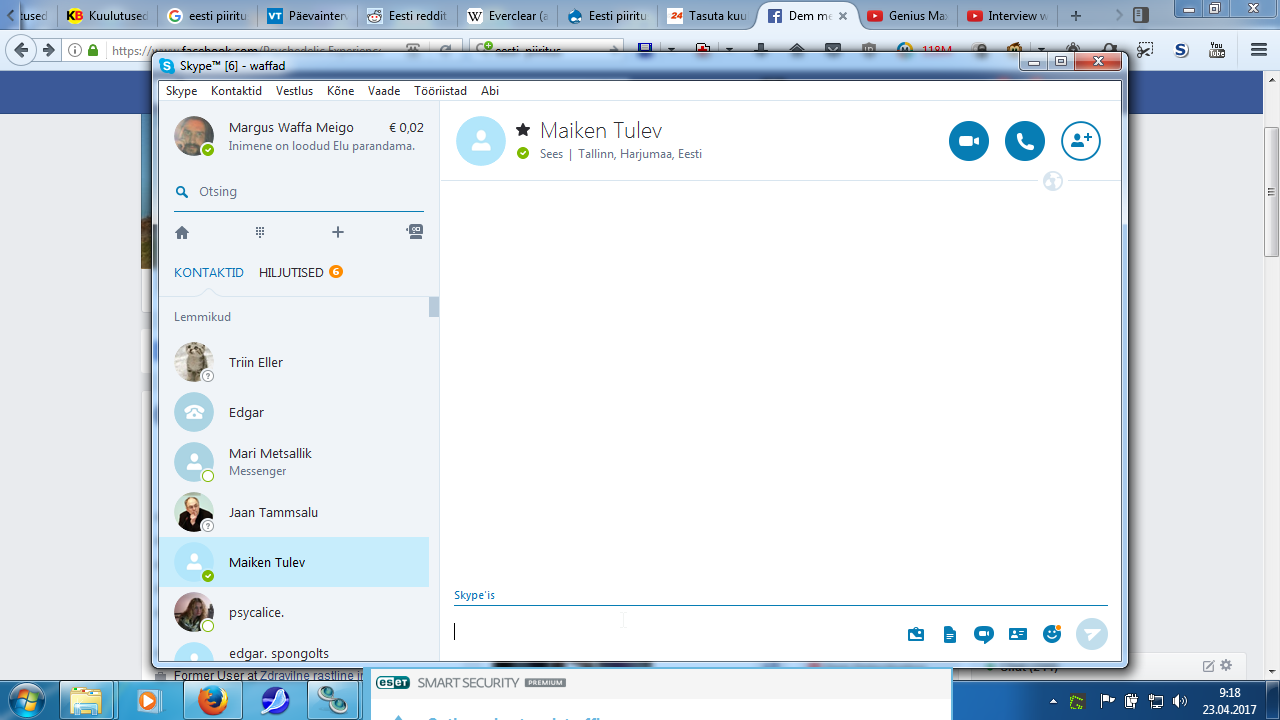The width and height of the screenshot is (1280, 720).
Task: Click the taskbar clock showing 9:18
Action: (1230, 700)
